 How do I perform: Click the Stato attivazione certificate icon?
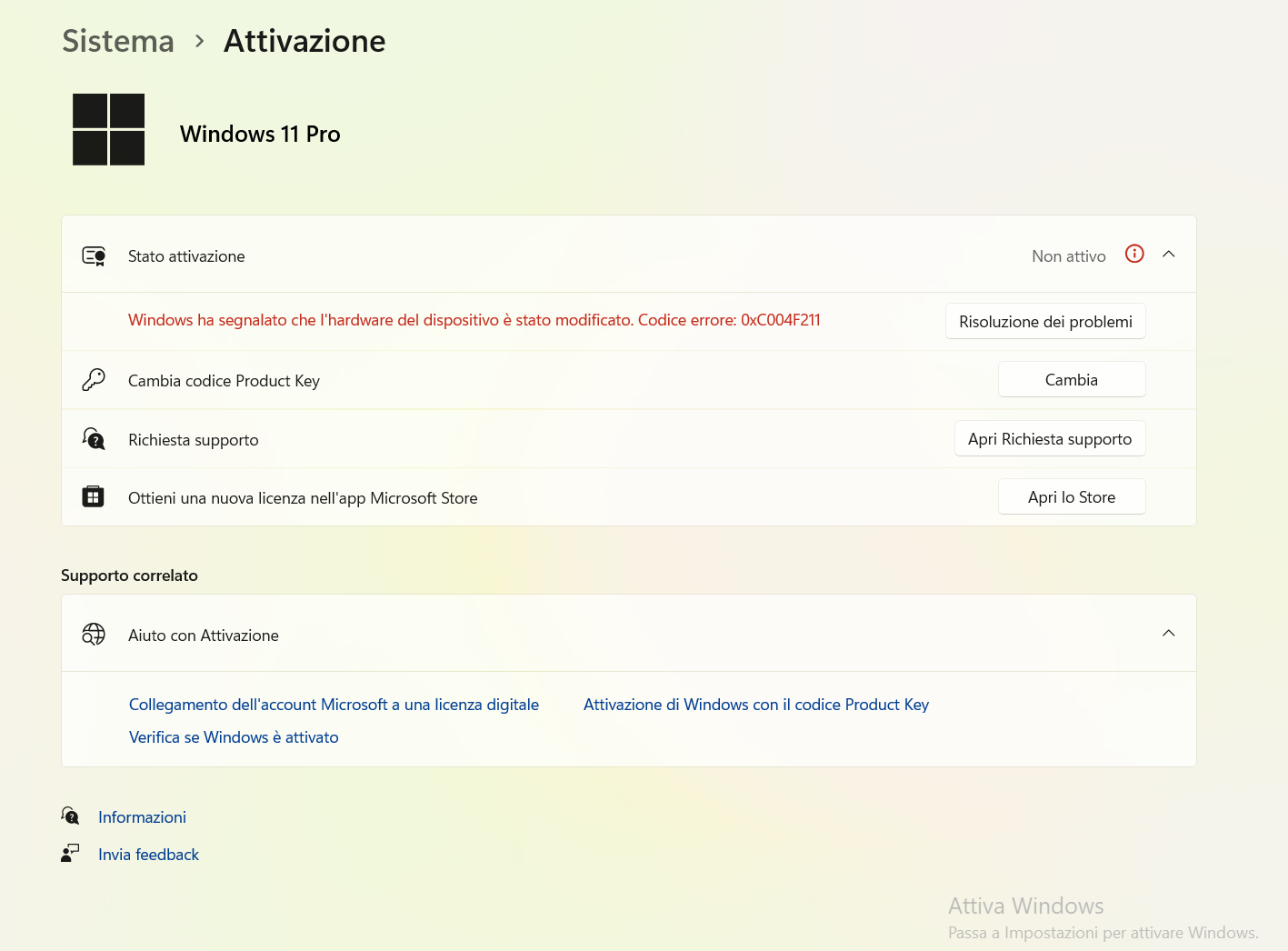[x=94, y=256]
